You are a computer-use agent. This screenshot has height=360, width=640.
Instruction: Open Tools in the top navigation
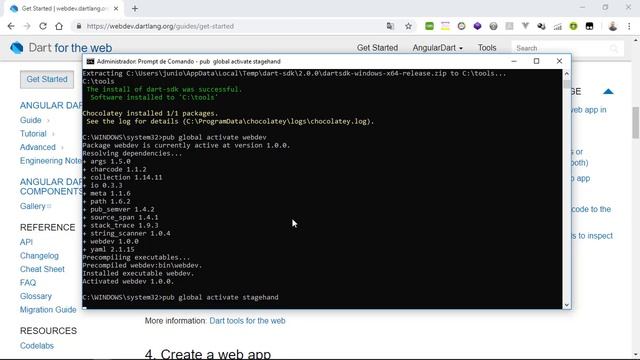coord(487,48)
